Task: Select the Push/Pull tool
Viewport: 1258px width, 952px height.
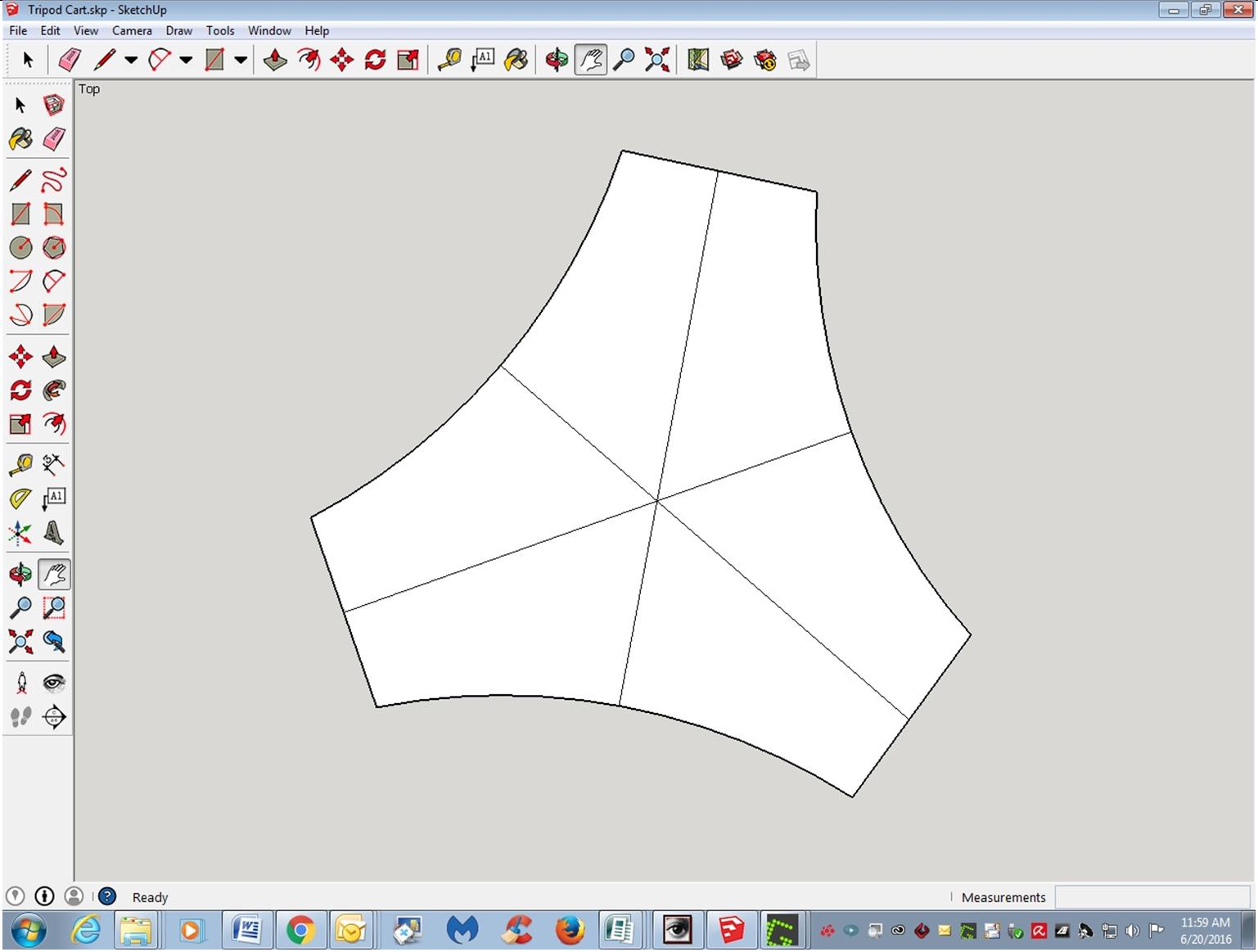Action: (275, 59)
